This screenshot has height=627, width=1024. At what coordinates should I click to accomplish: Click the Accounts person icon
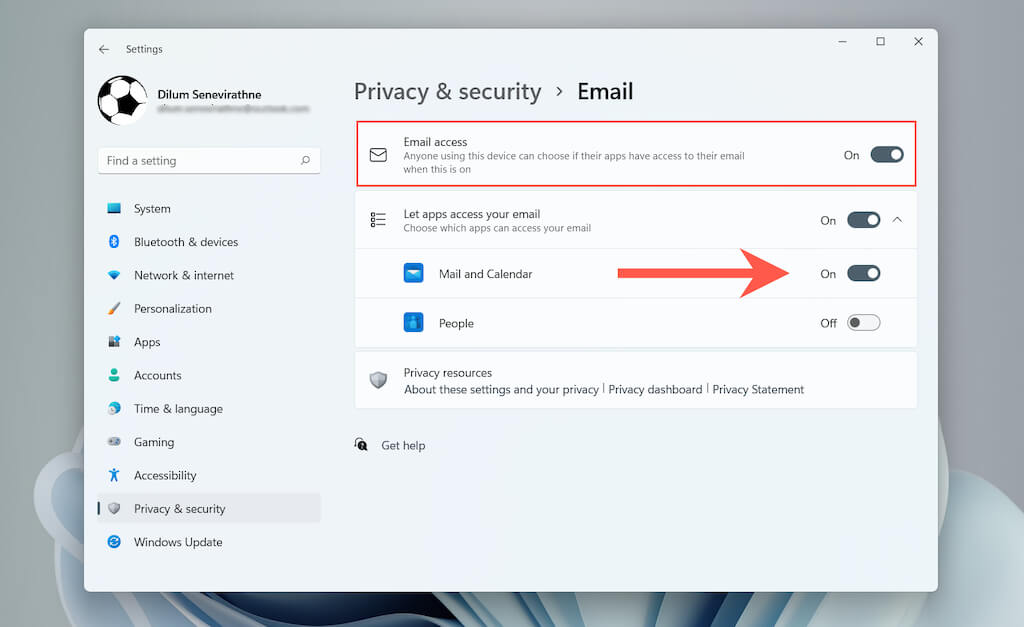(114, 375)
